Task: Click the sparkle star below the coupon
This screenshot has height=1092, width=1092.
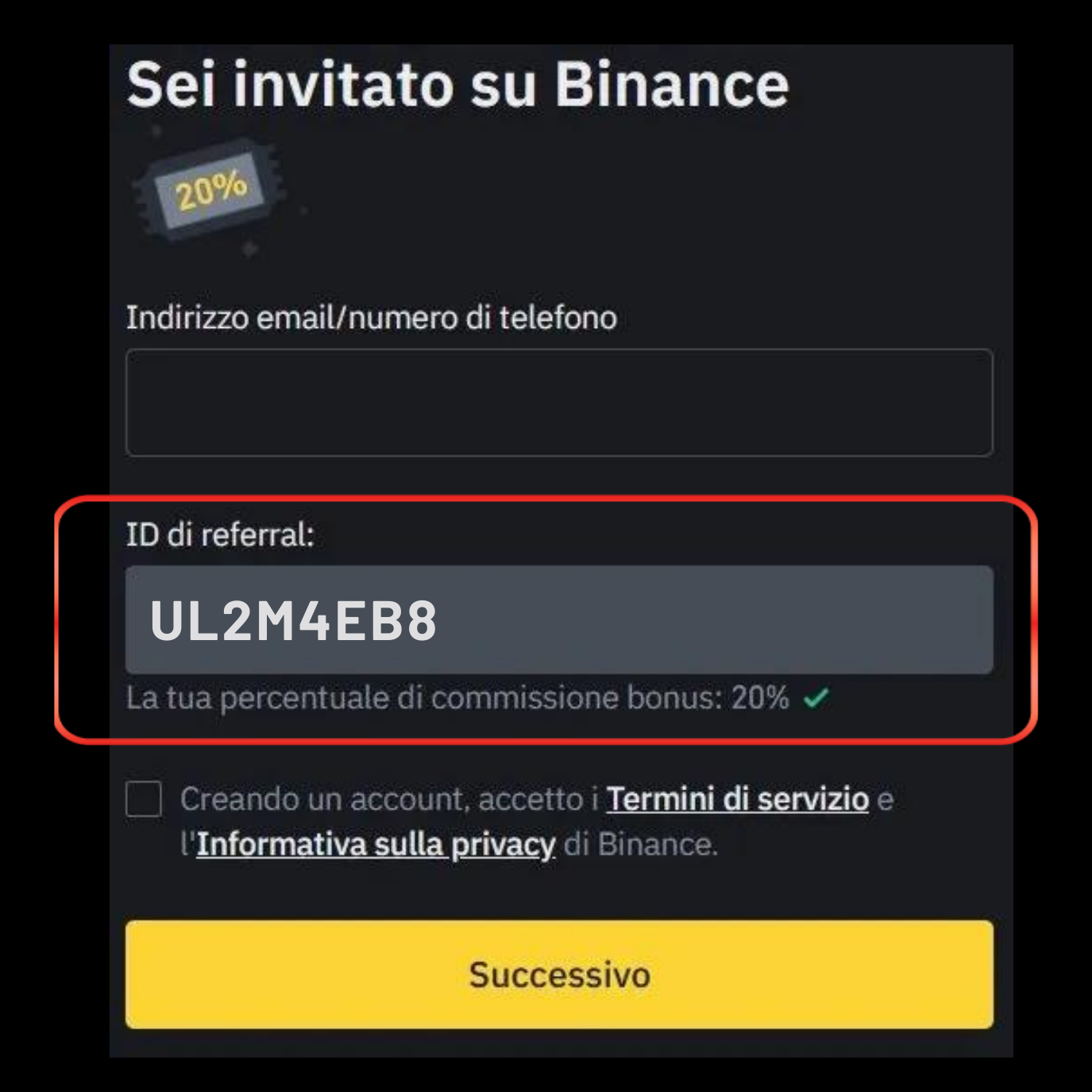Action: coord(249,250)
